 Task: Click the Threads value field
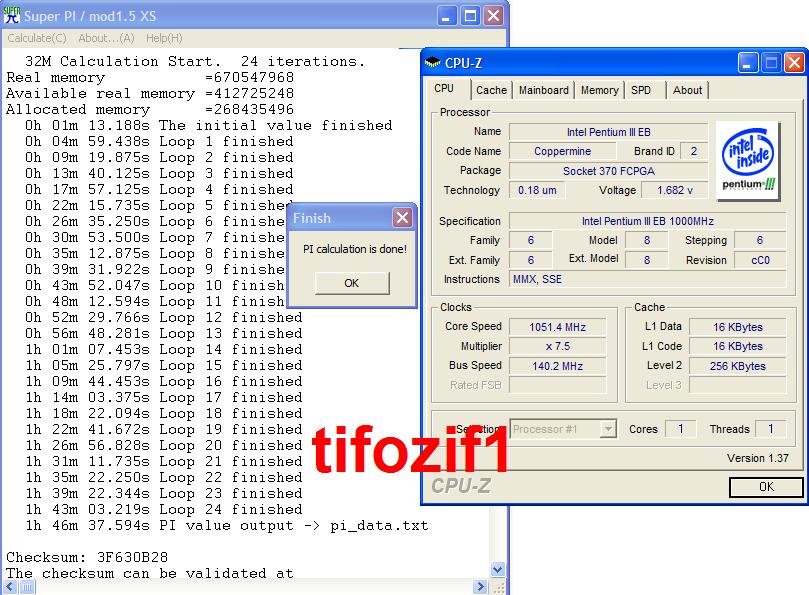click(770, 429)
